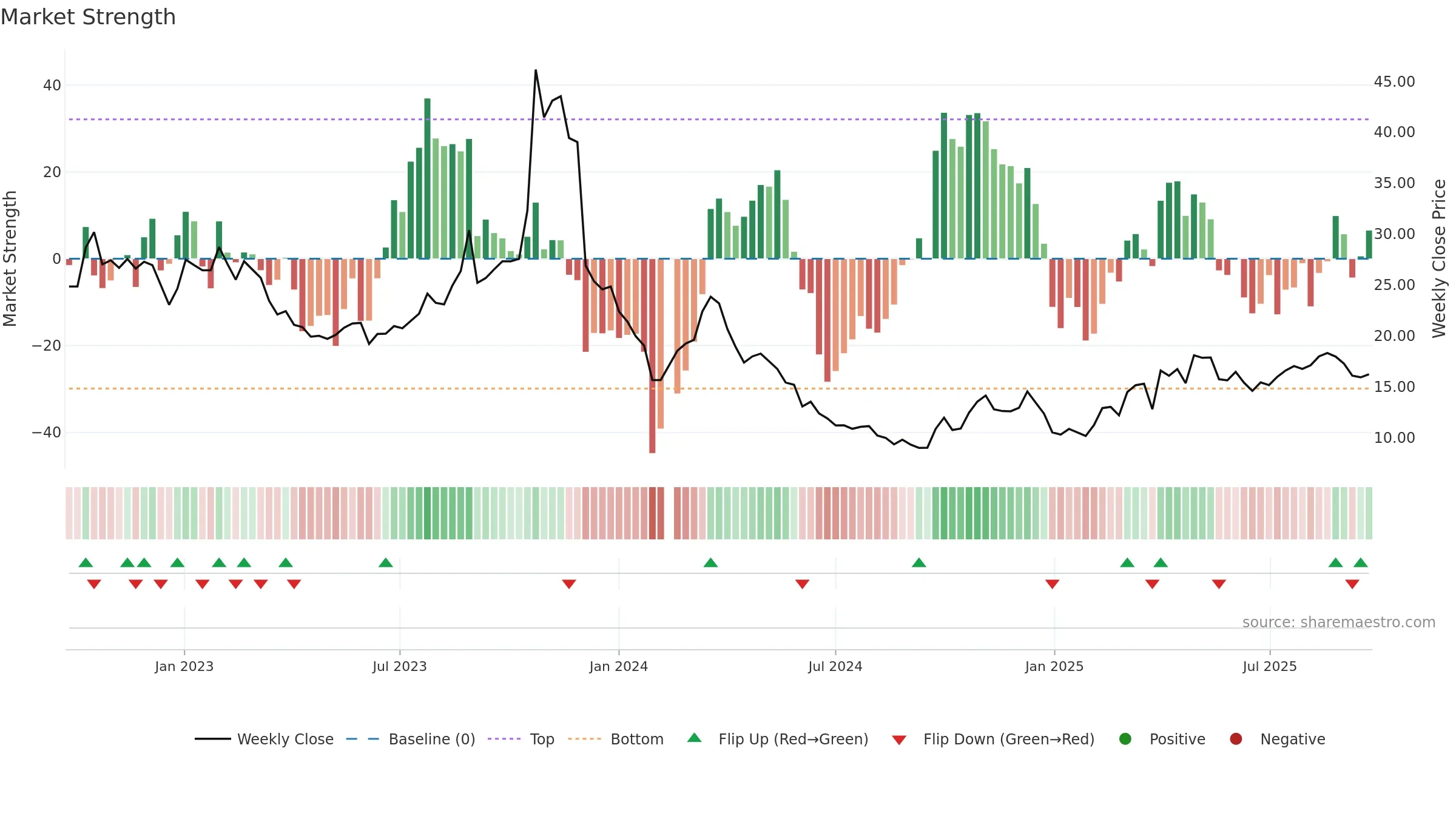
Task: Click the Jan 2025 x-axis label
Action: point(1054,666)
